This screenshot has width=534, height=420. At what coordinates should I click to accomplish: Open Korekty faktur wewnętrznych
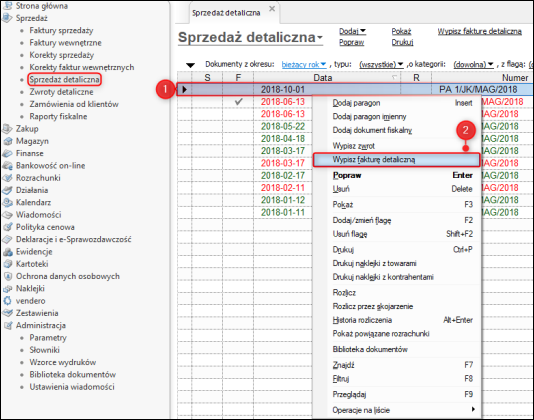pyautogui.click(x=82, y=67)
